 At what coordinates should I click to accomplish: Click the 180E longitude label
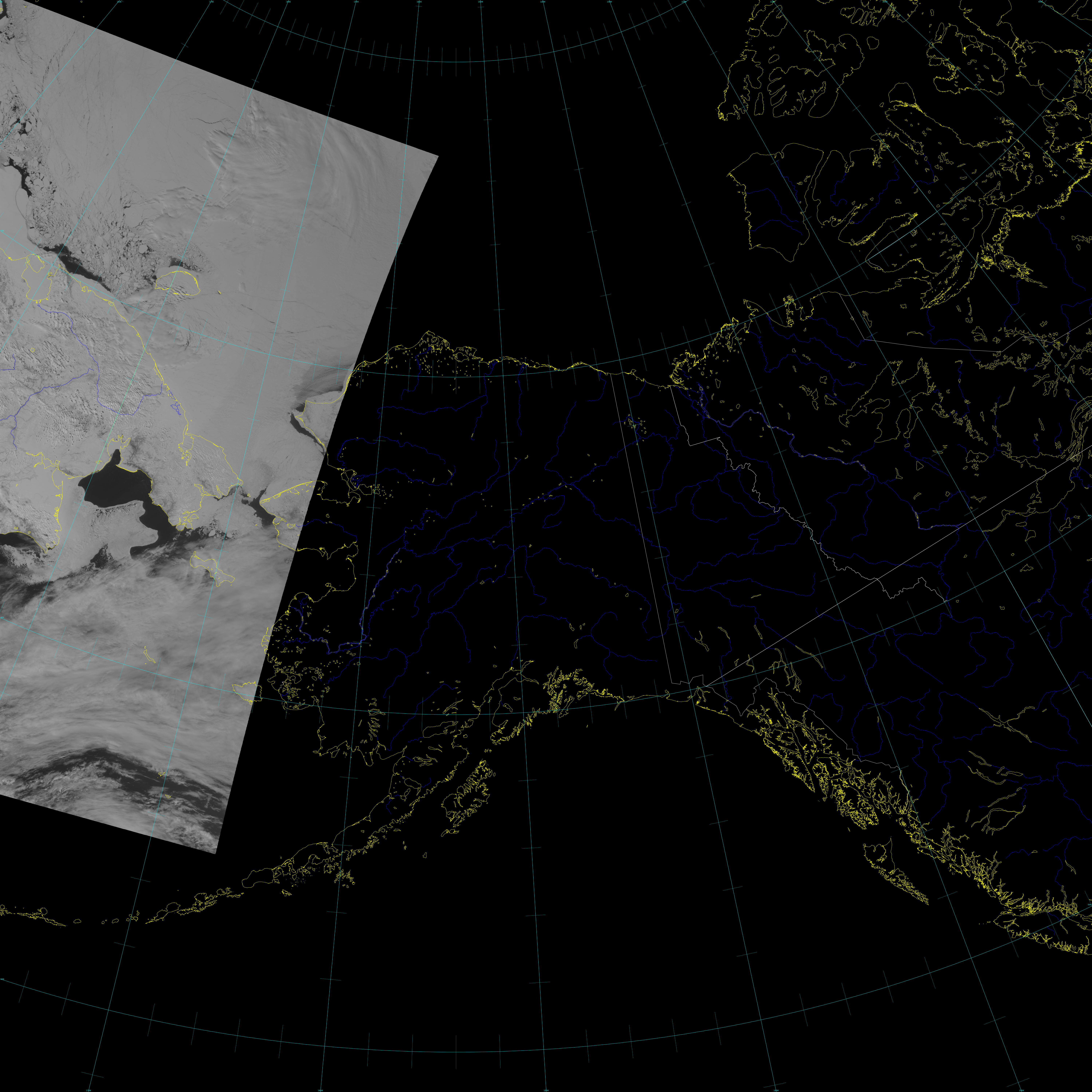click(288, 2)
